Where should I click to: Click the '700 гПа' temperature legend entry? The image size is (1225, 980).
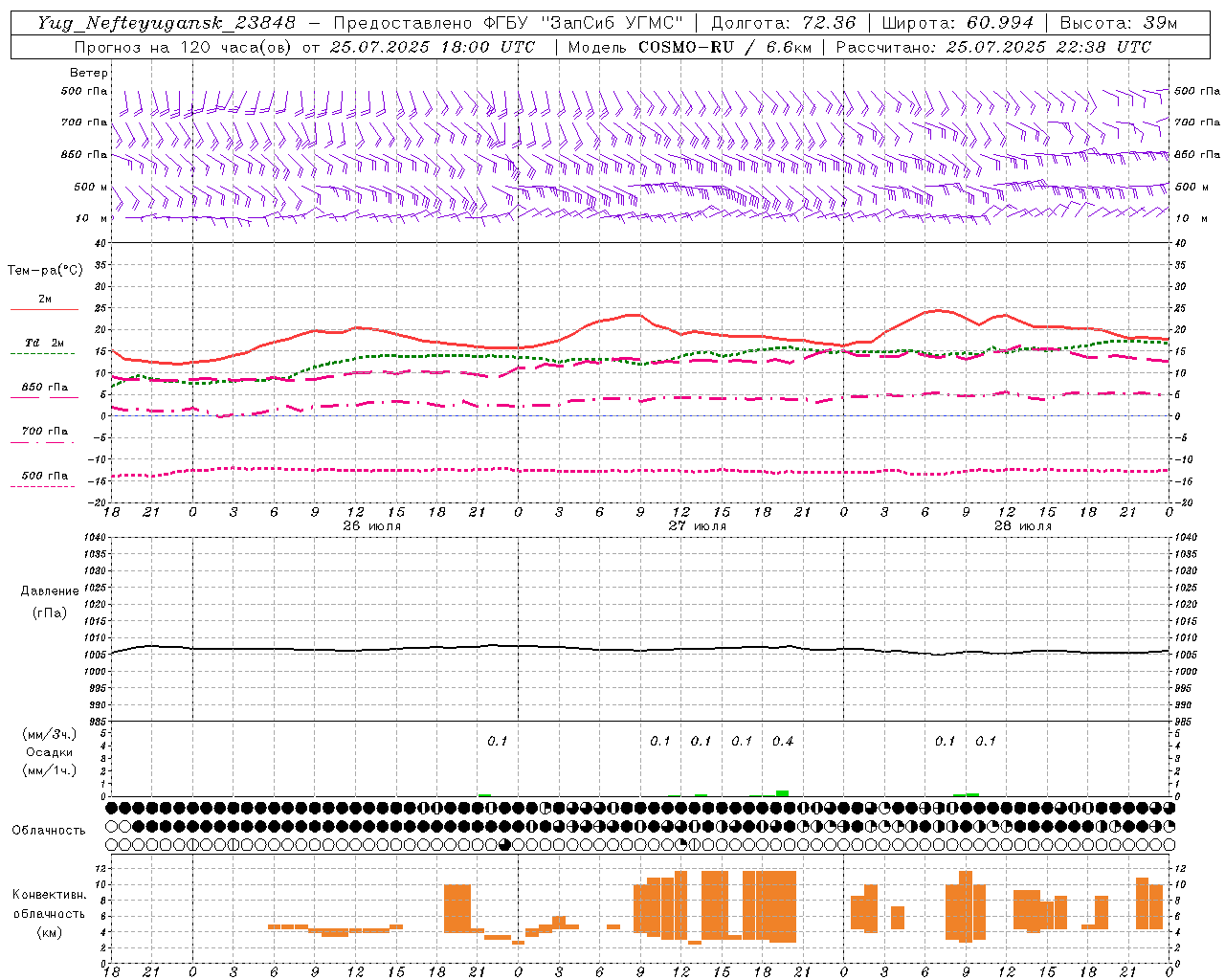pyautogui.click(x=45, y=432)
